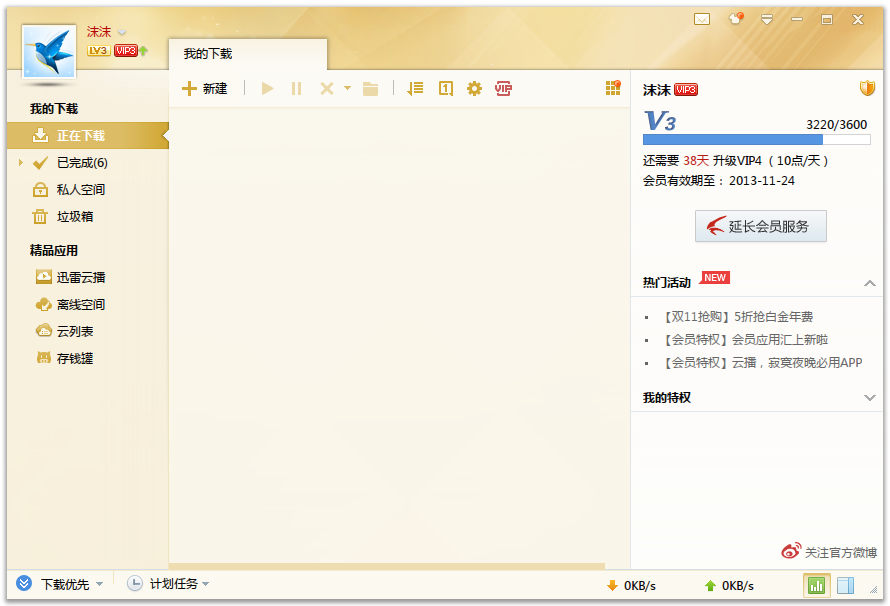Toggle the right sidebar panel icon
This screenshot has width=890, height=606.
point(846,586)
